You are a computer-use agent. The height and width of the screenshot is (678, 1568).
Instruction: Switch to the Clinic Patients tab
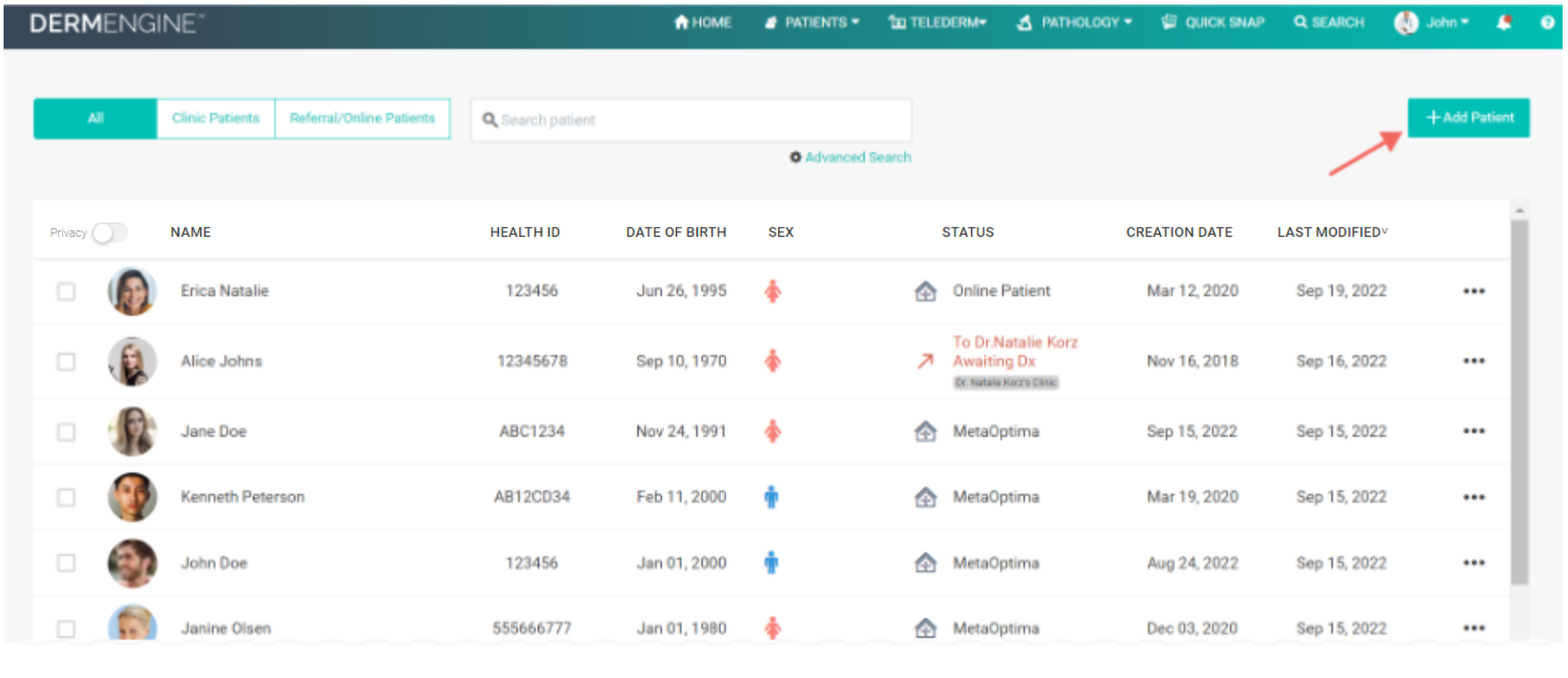[215, 118]
